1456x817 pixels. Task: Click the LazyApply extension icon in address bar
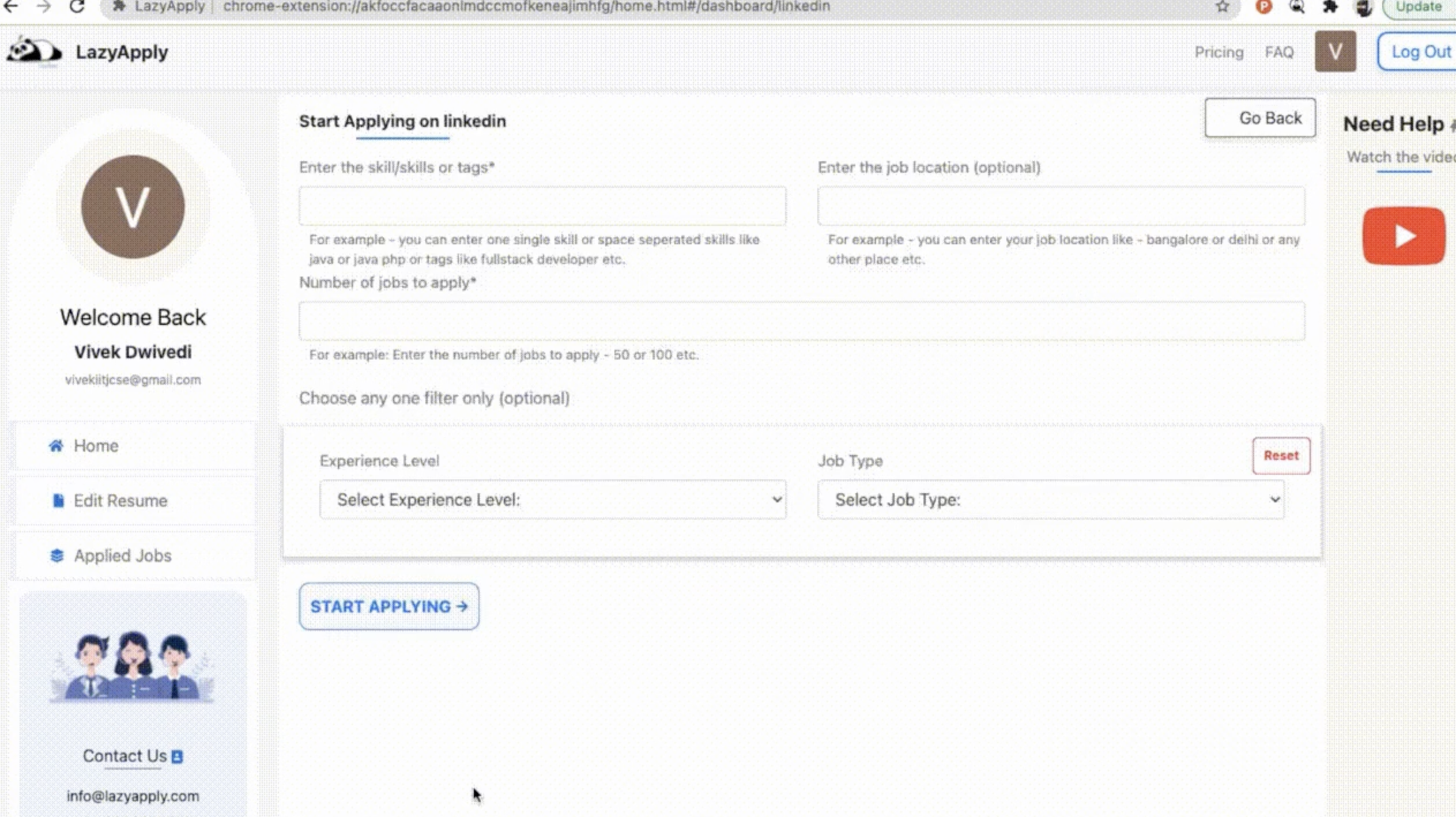pyautogui.click(x=119, y=6)
